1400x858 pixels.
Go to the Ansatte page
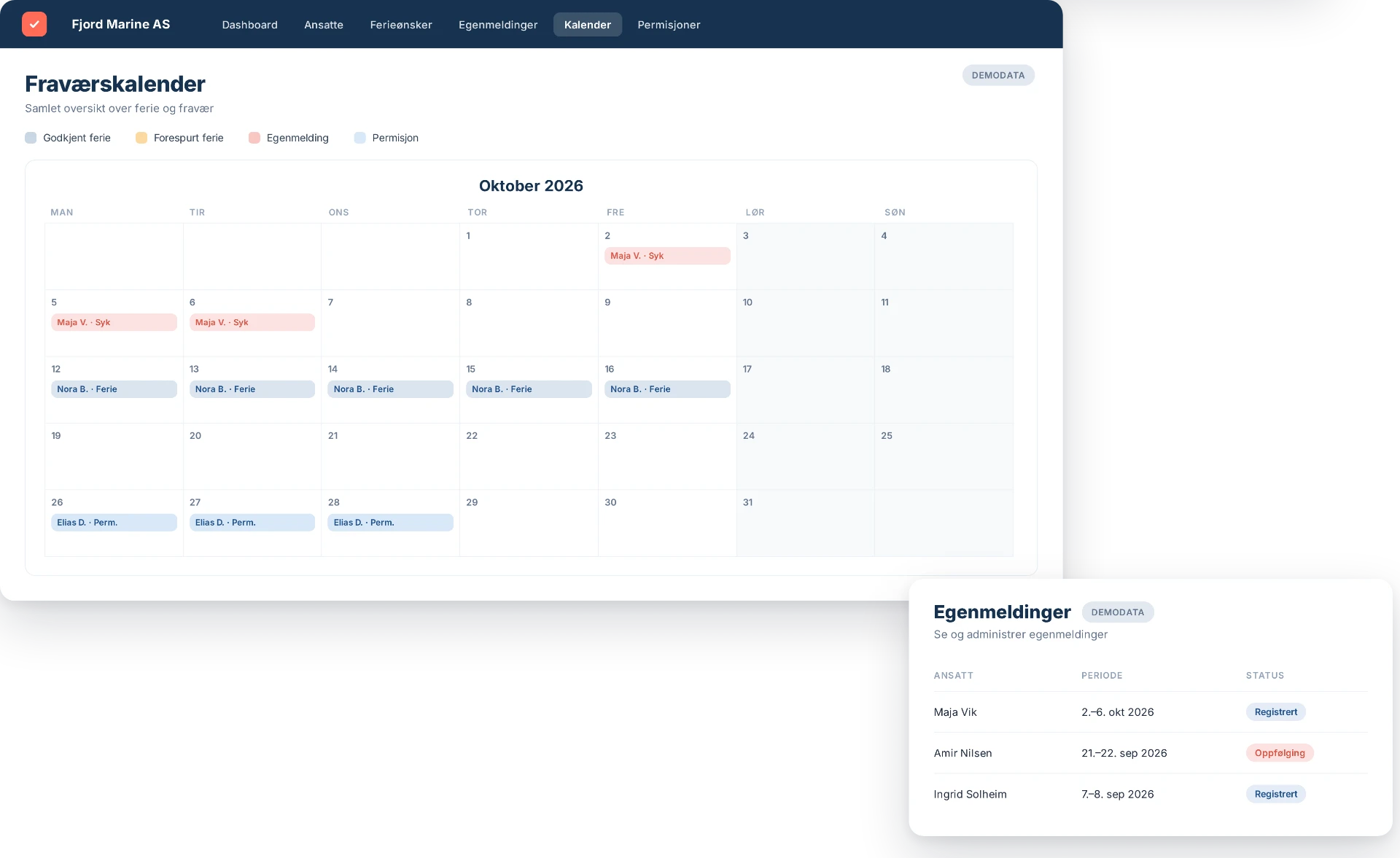324,25
